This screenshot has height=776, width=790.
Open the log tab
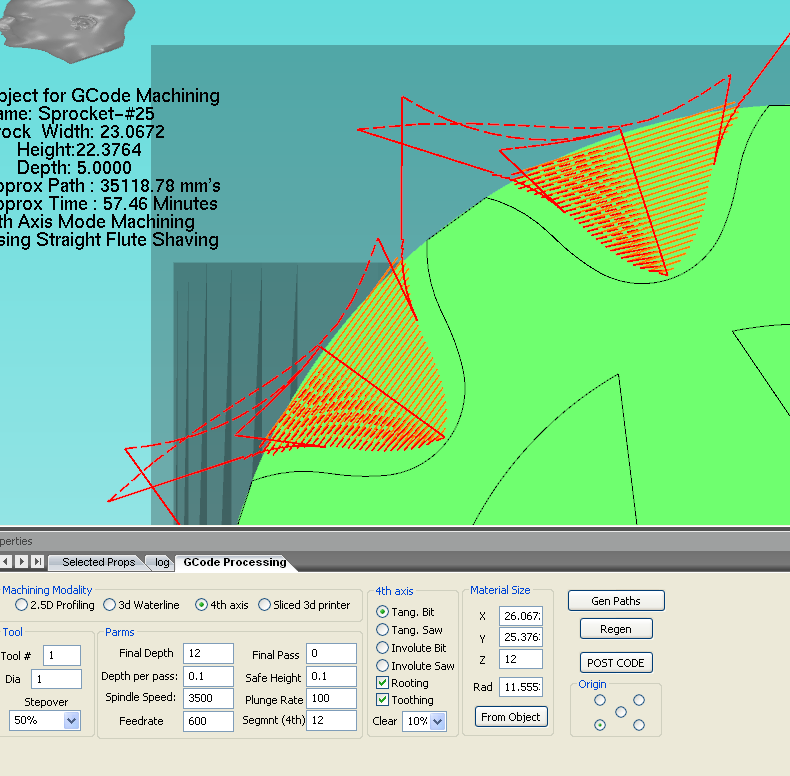click(161, 562)
